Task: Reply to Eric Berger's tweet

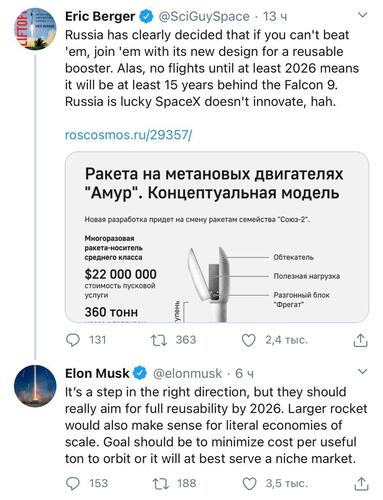Action: pyautogui.click(x=73, y=340)
